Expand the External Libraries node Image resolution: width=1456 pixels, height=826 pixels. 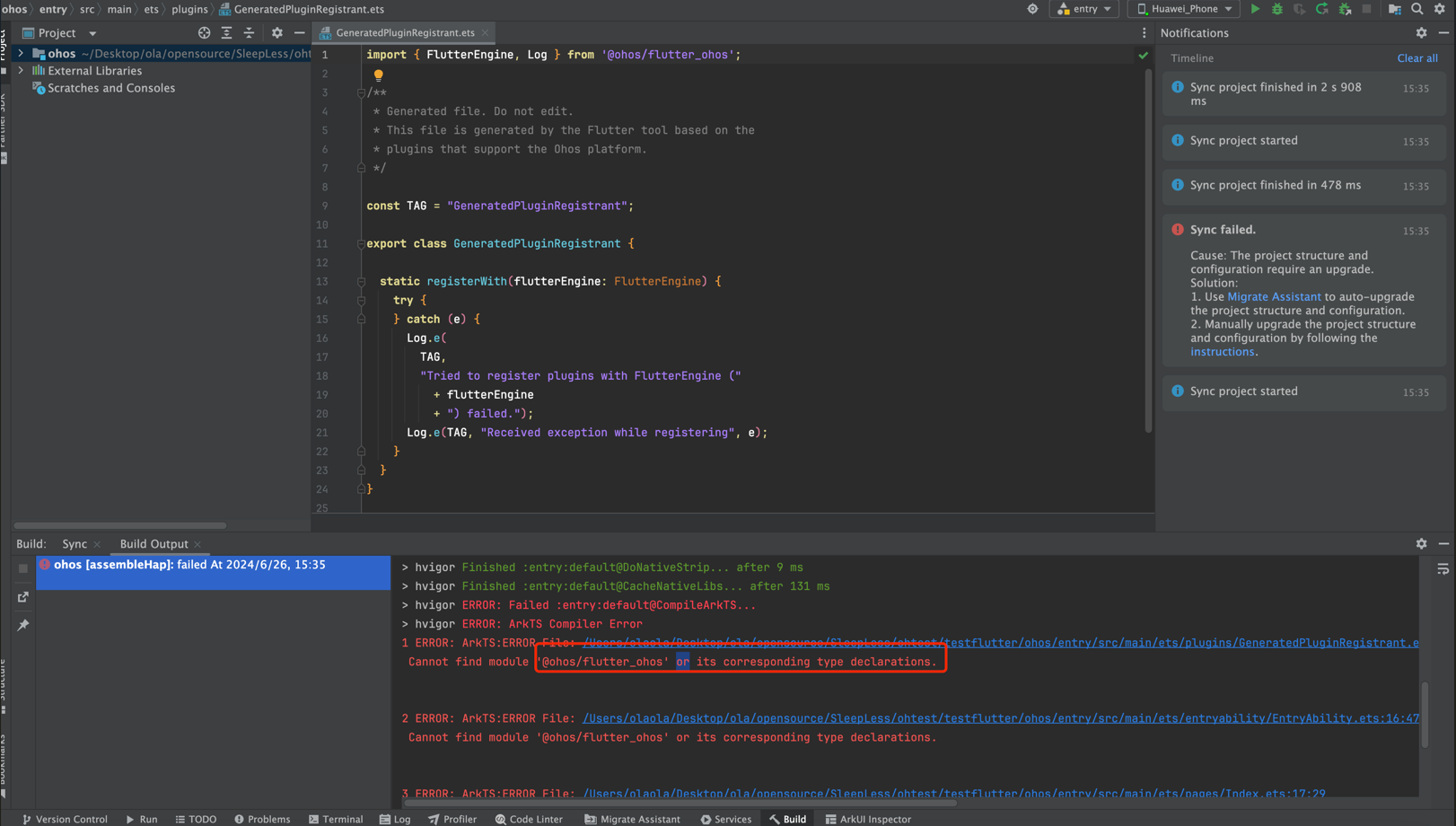point(21,71)
